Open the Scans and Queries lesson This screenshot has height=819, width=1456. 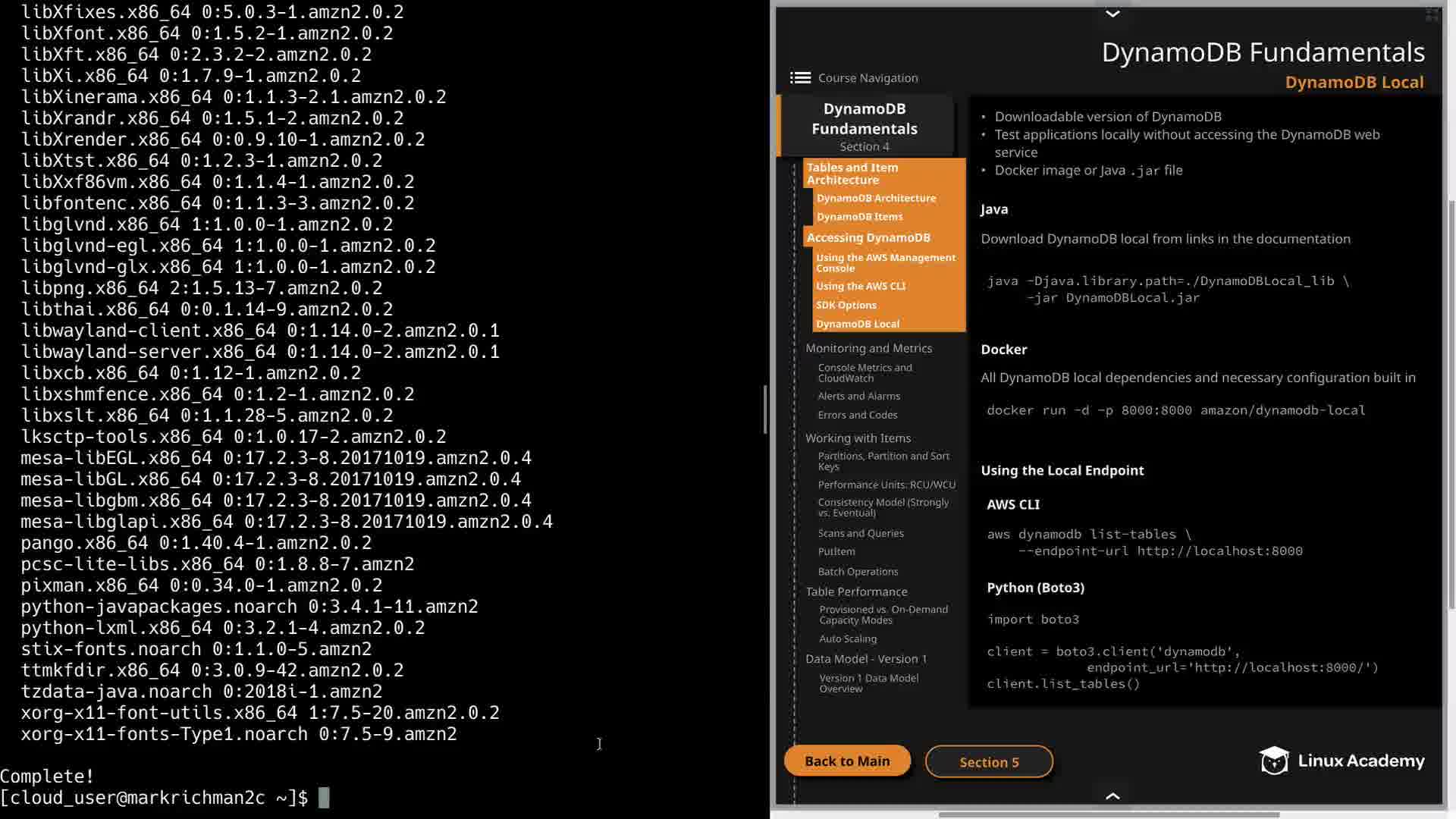pyautogui.click(x=861, y=534)
